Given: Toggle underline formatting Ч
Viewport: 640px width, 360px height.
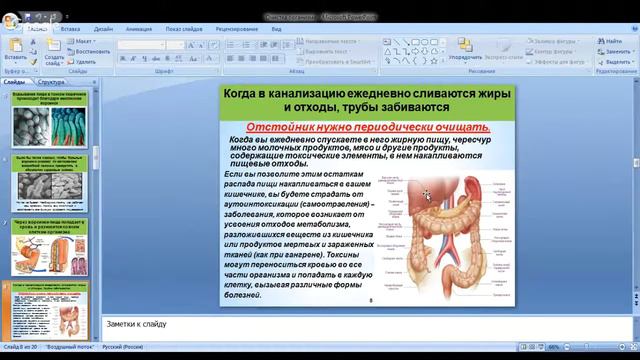Looking at the screenshot, I should 144,59.
